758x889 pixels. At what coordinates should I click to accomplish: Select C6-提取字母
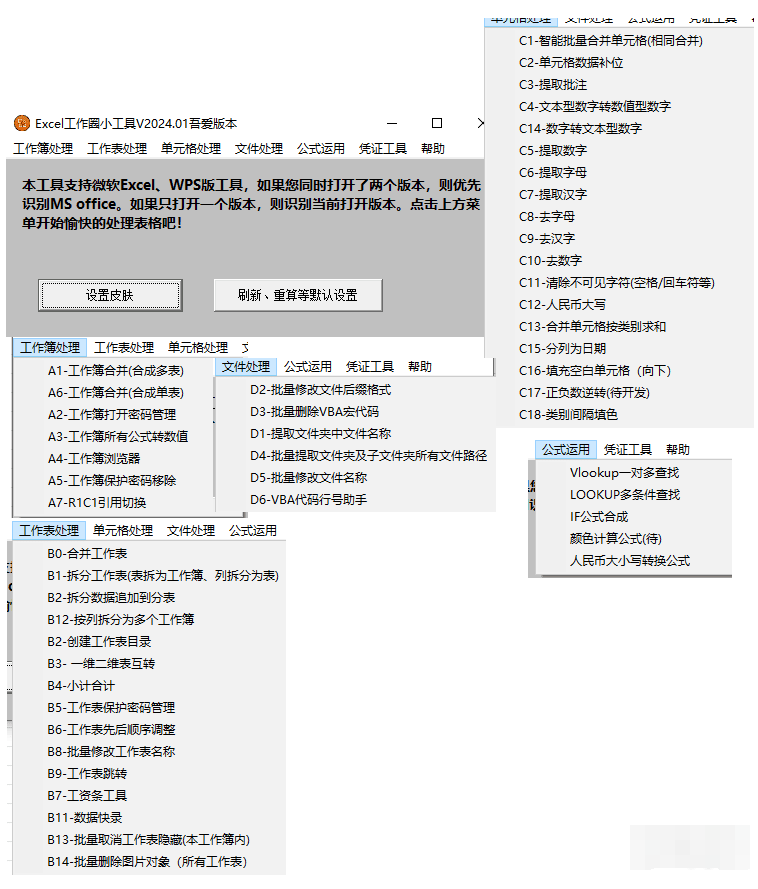[553, 173]
